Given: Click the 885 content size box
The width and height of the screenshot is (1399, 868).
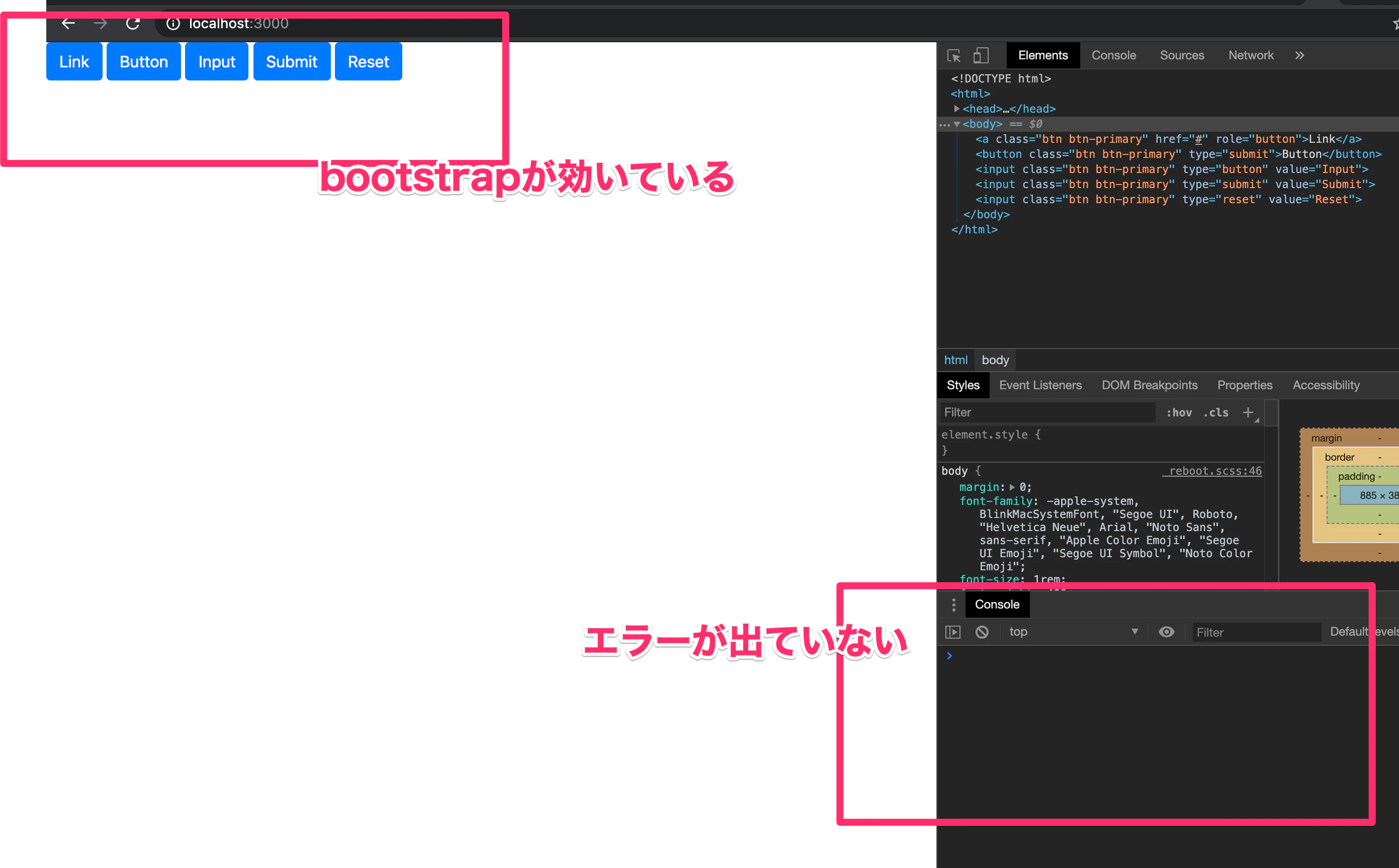Looking at the screenshot, I should coord(1370,495).
